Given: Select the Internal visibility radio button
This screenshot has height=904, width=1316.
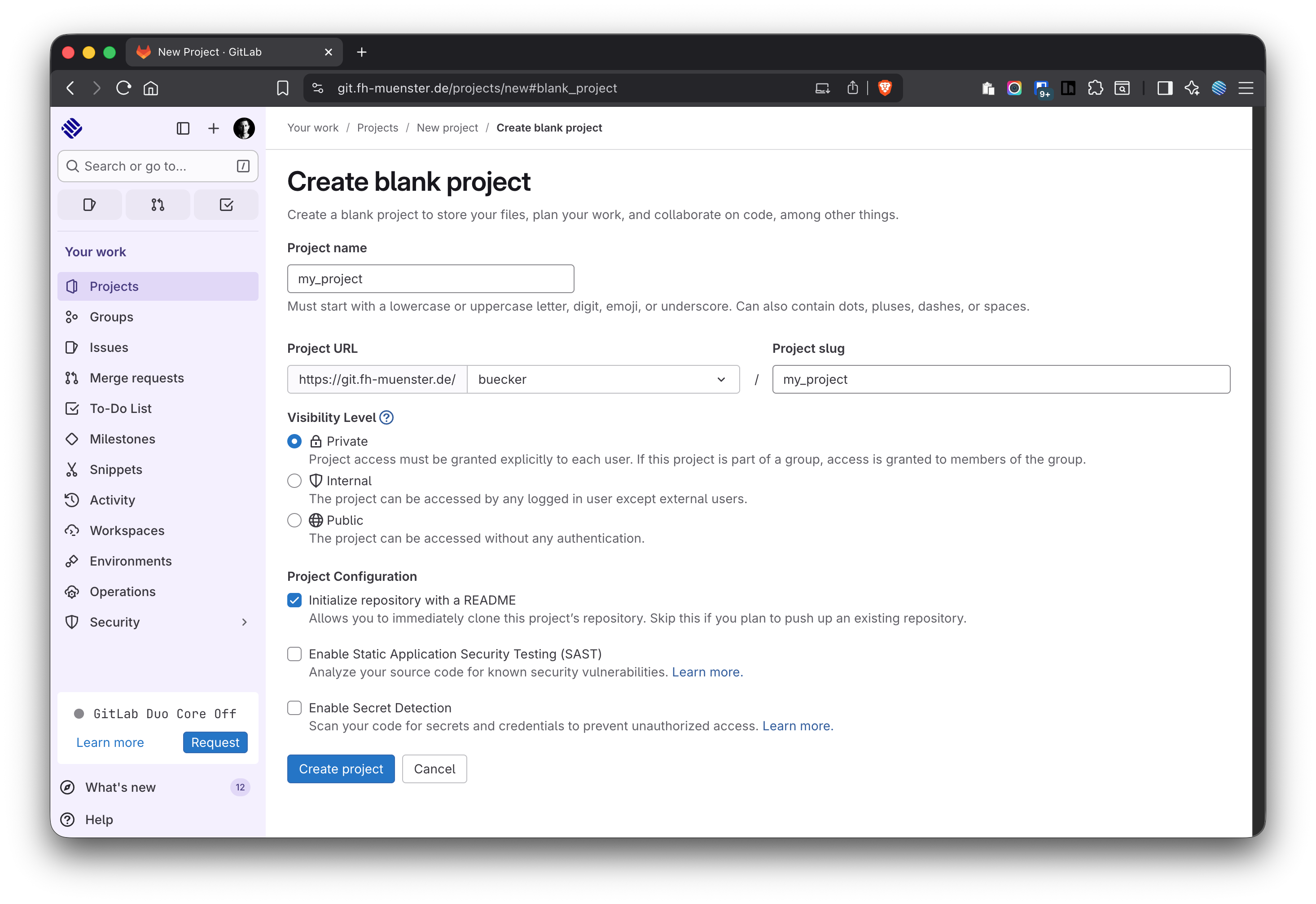Looking at the screenshot, I should click(x=294, y=481).
